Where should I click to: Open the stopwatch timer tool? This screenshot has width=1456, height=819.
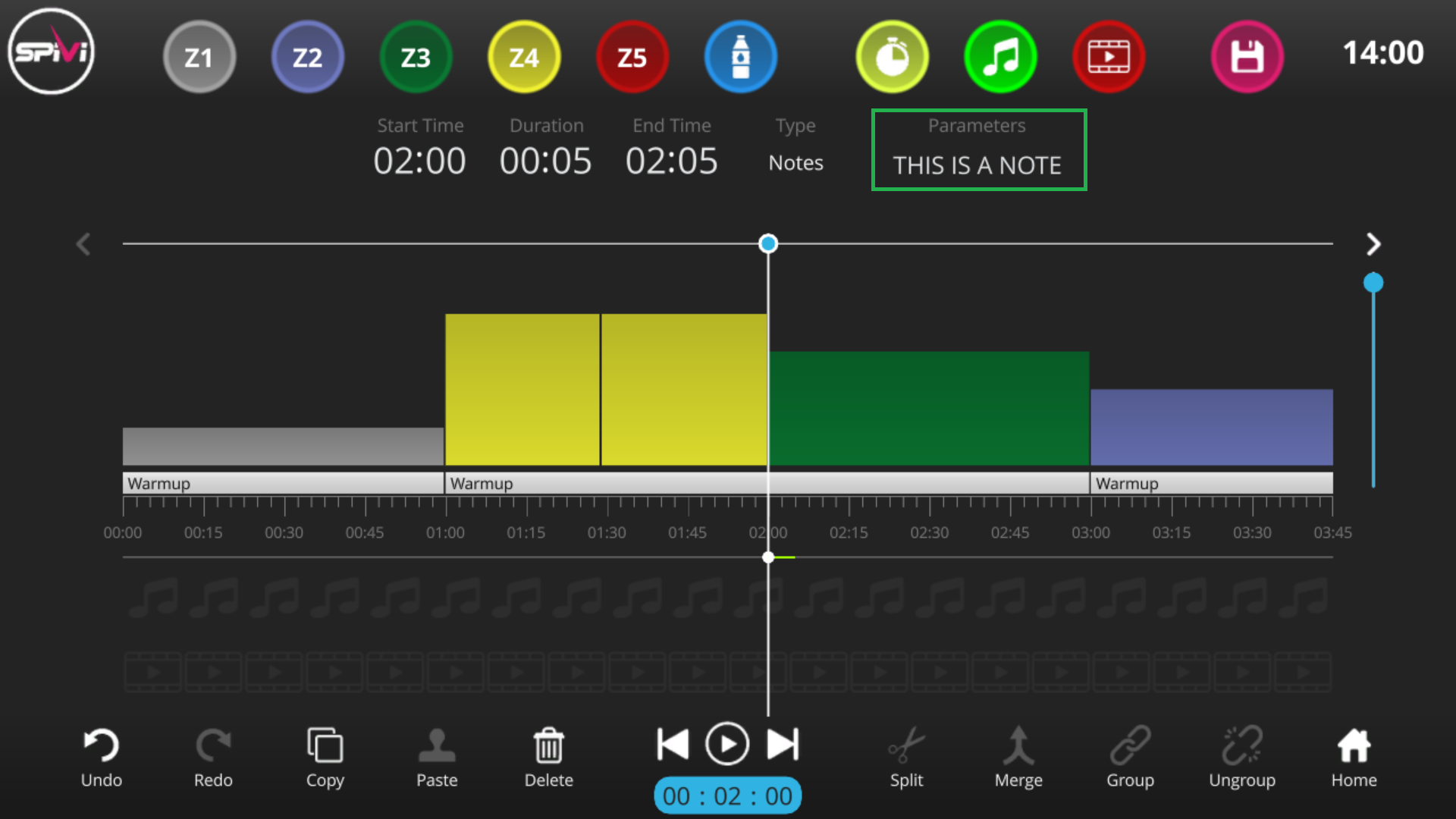tap(893, 57)
